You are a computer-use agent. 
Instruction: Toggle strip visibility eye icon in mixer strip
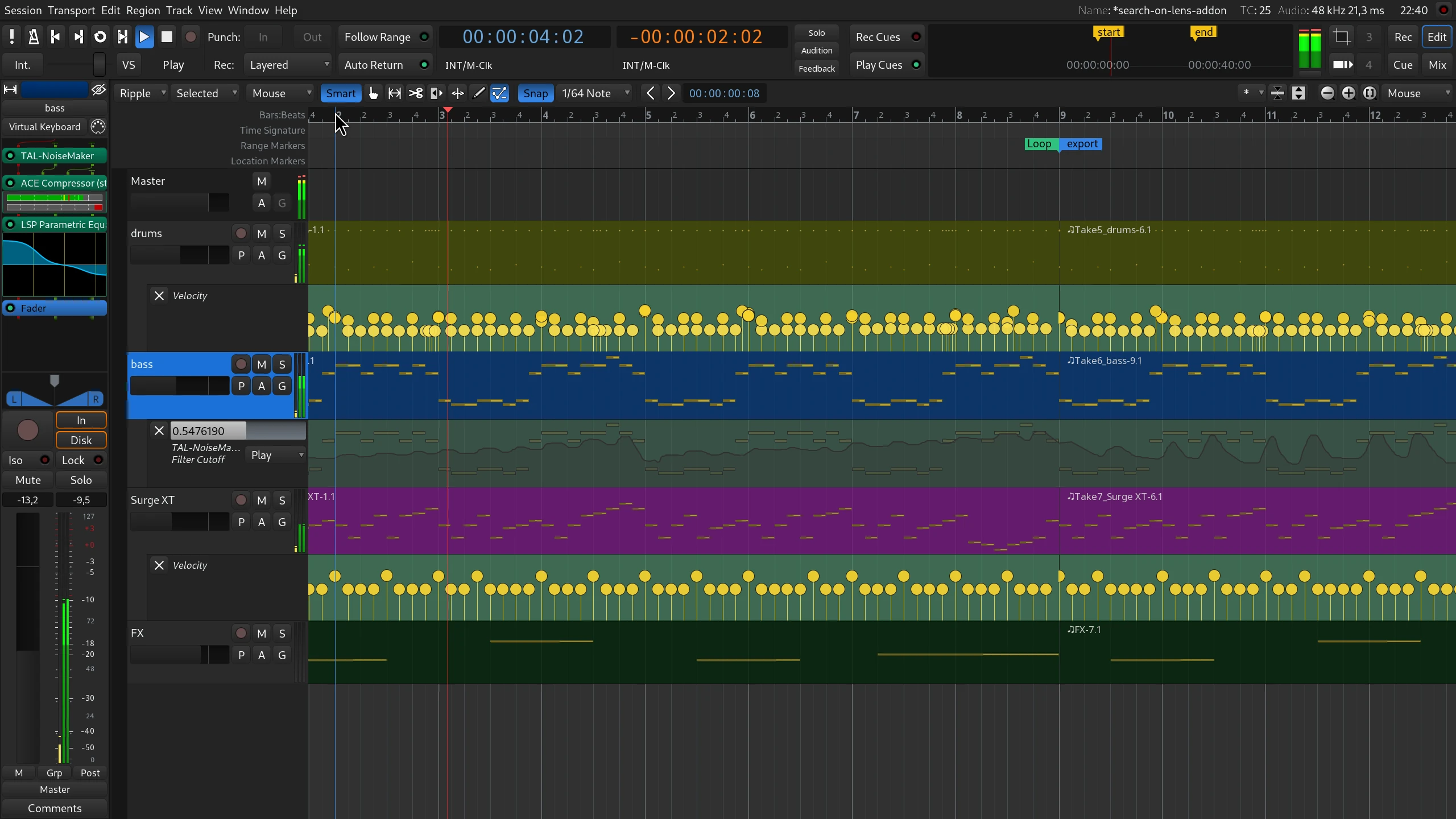pyautogui.click(x=98, y=89)
